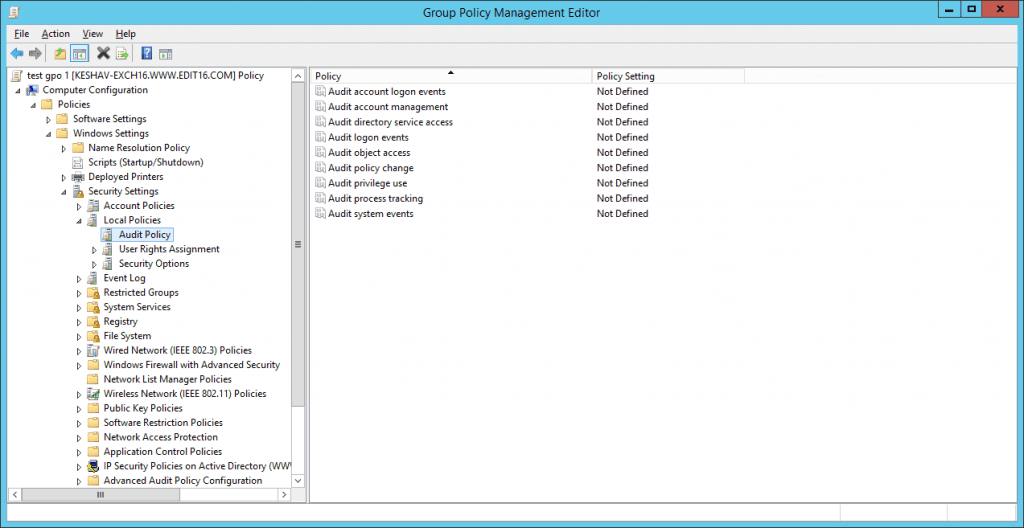Click the tree pane vertical scrollbar thumb
This screenshot has width=1024, height=528.
[x=298, y=244]
